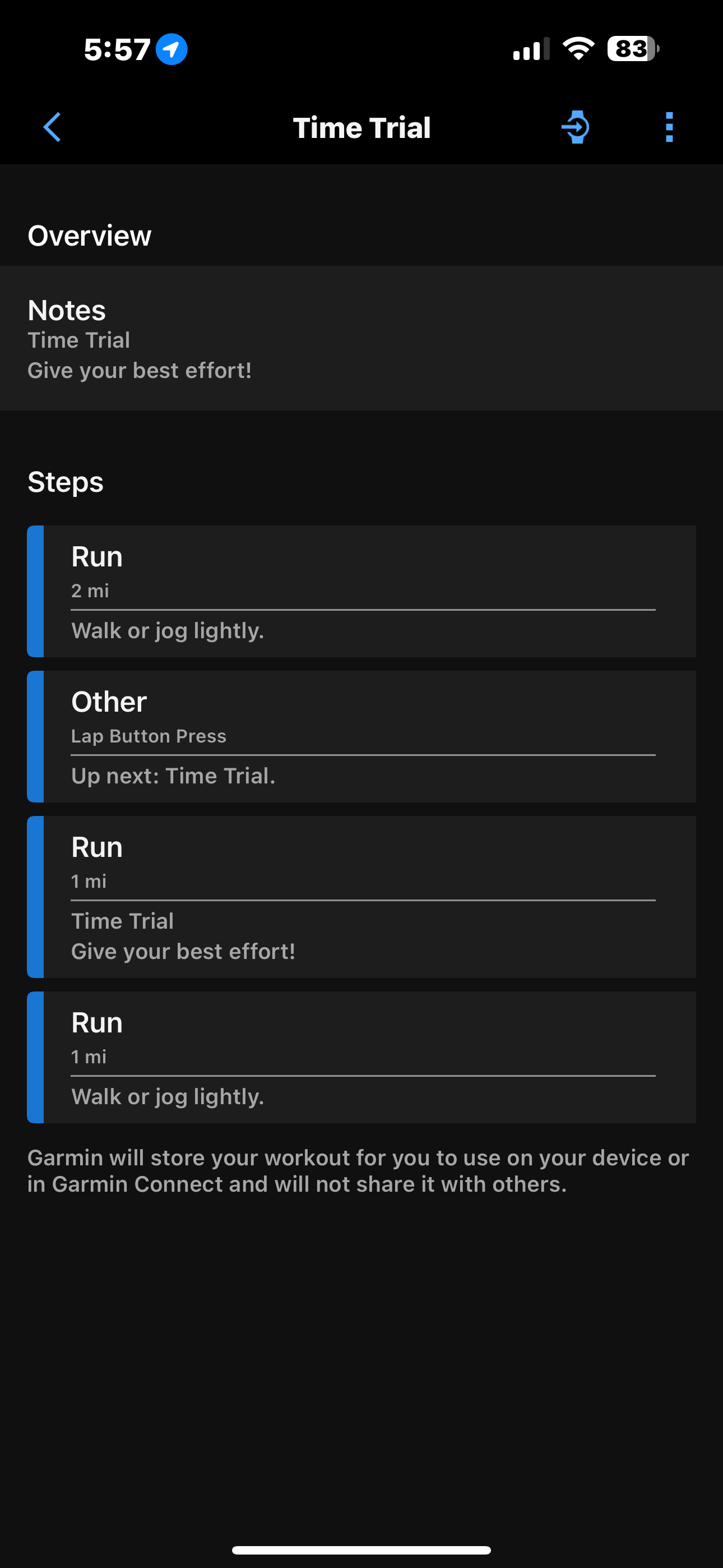Tap the home indicator bar
Image resolution: width=723 pixels, height=1568 pixels.
coord(361,1549)
